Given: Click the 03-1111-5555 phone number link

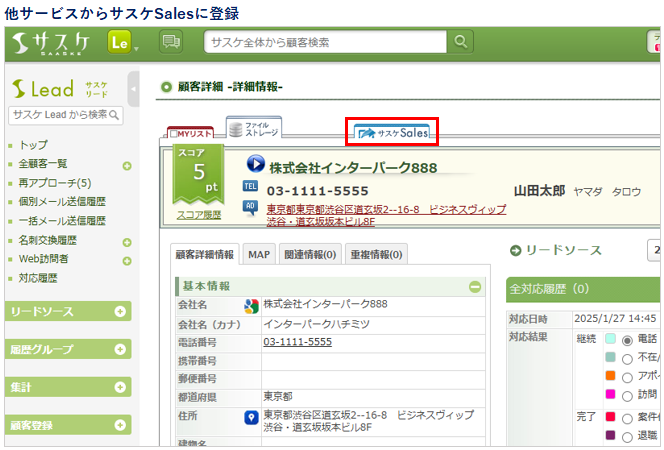Looking at the screenshot, I should click(x=297, y=342).
